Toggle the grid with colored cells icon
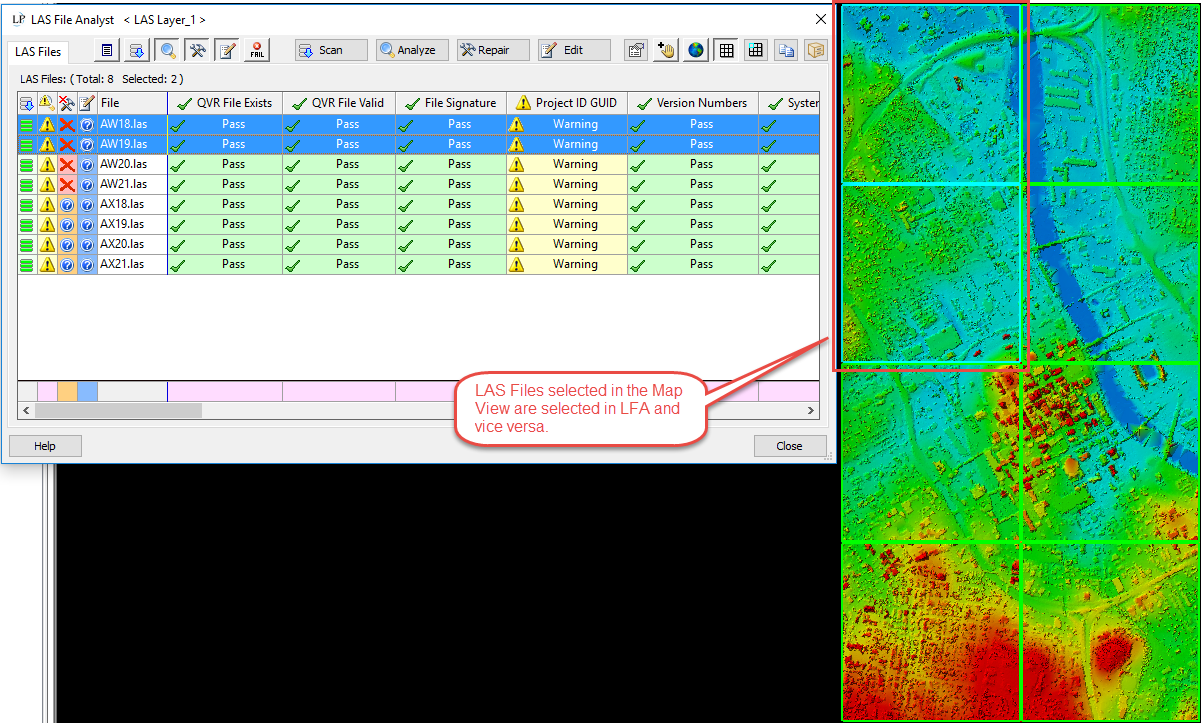The image size is (1201, 723). point(756,50)
